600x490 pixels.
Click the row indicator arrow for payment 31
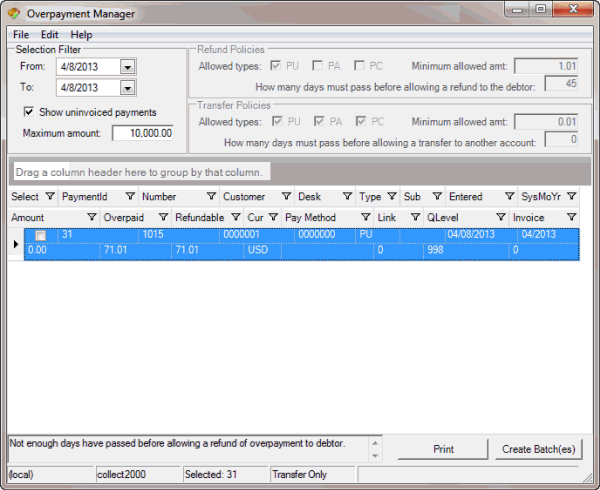(15, 244)
